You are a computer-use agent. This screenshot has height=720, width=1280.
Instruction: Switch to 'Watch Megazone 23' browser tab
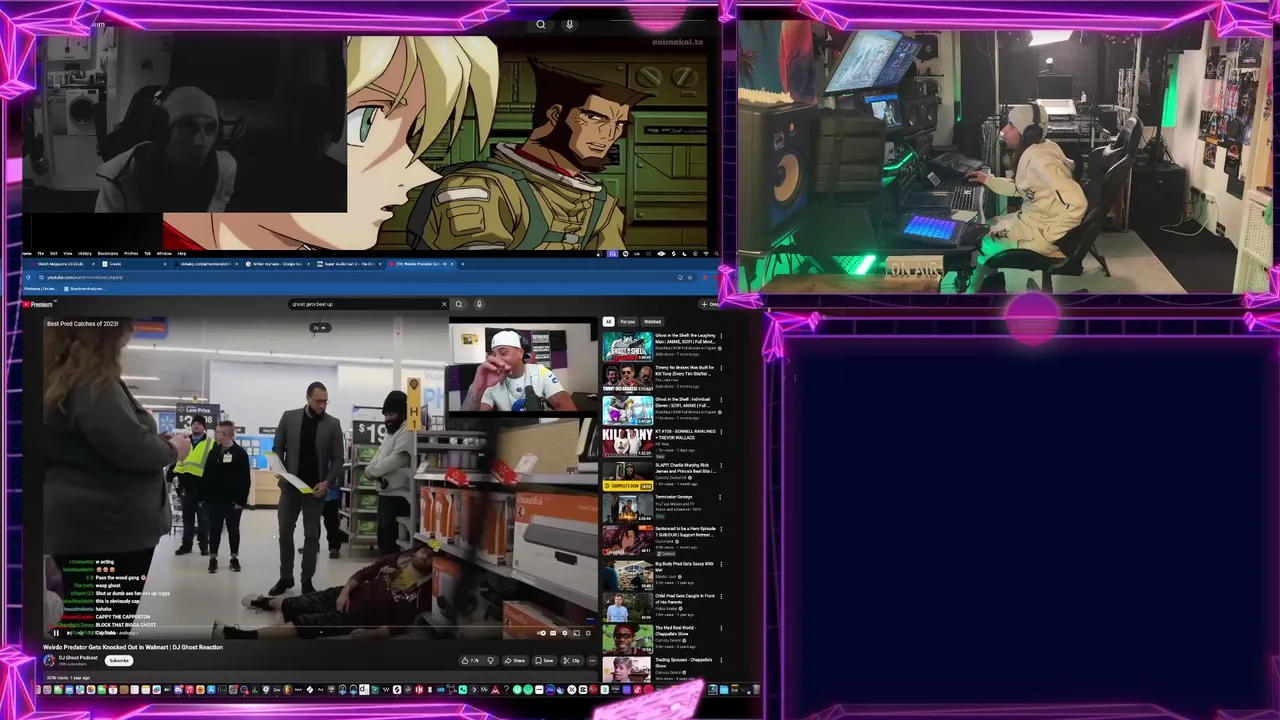pyautogui.click(x=62, y=264)
